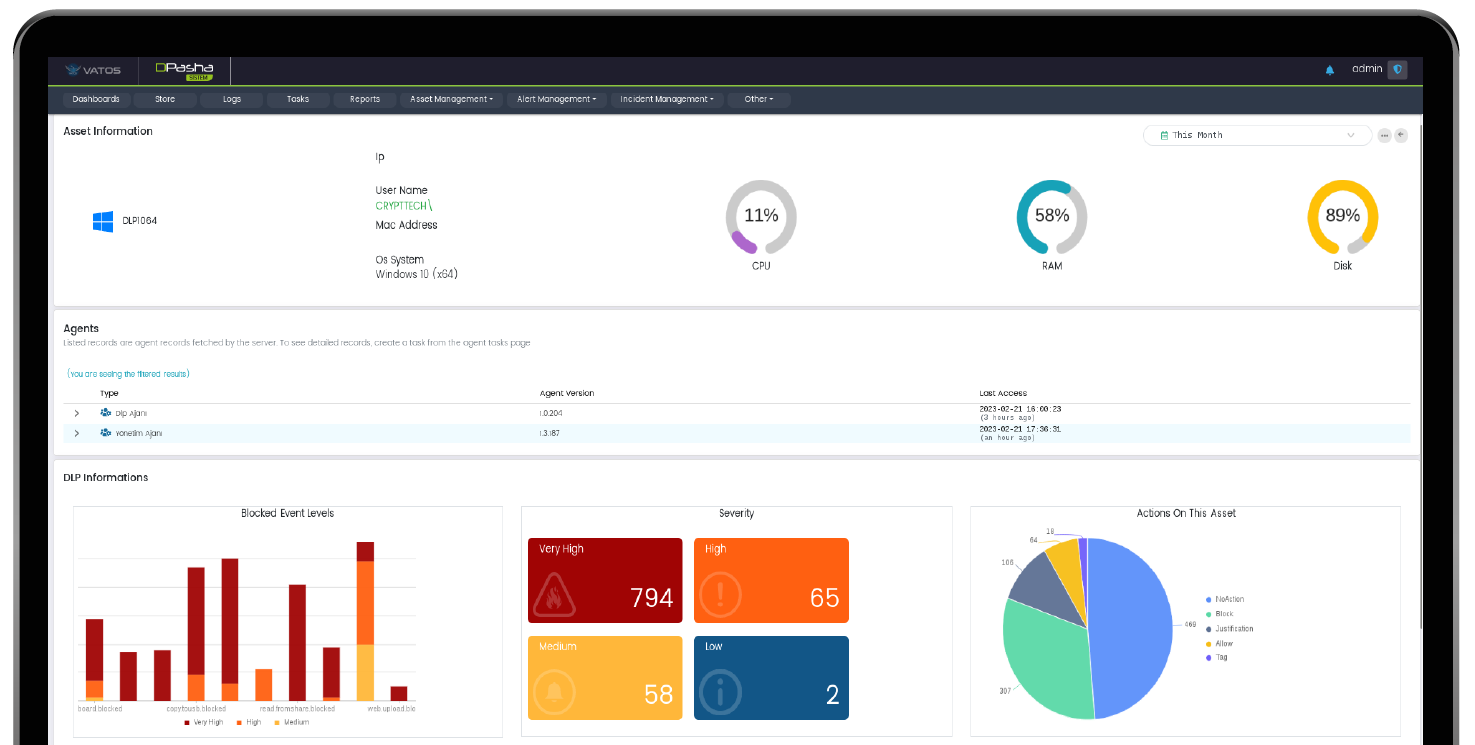The height and width of the screenshot is (745, 1475).
Task: Click the flame warning icon on Very High card
Action: coord(554,595)
